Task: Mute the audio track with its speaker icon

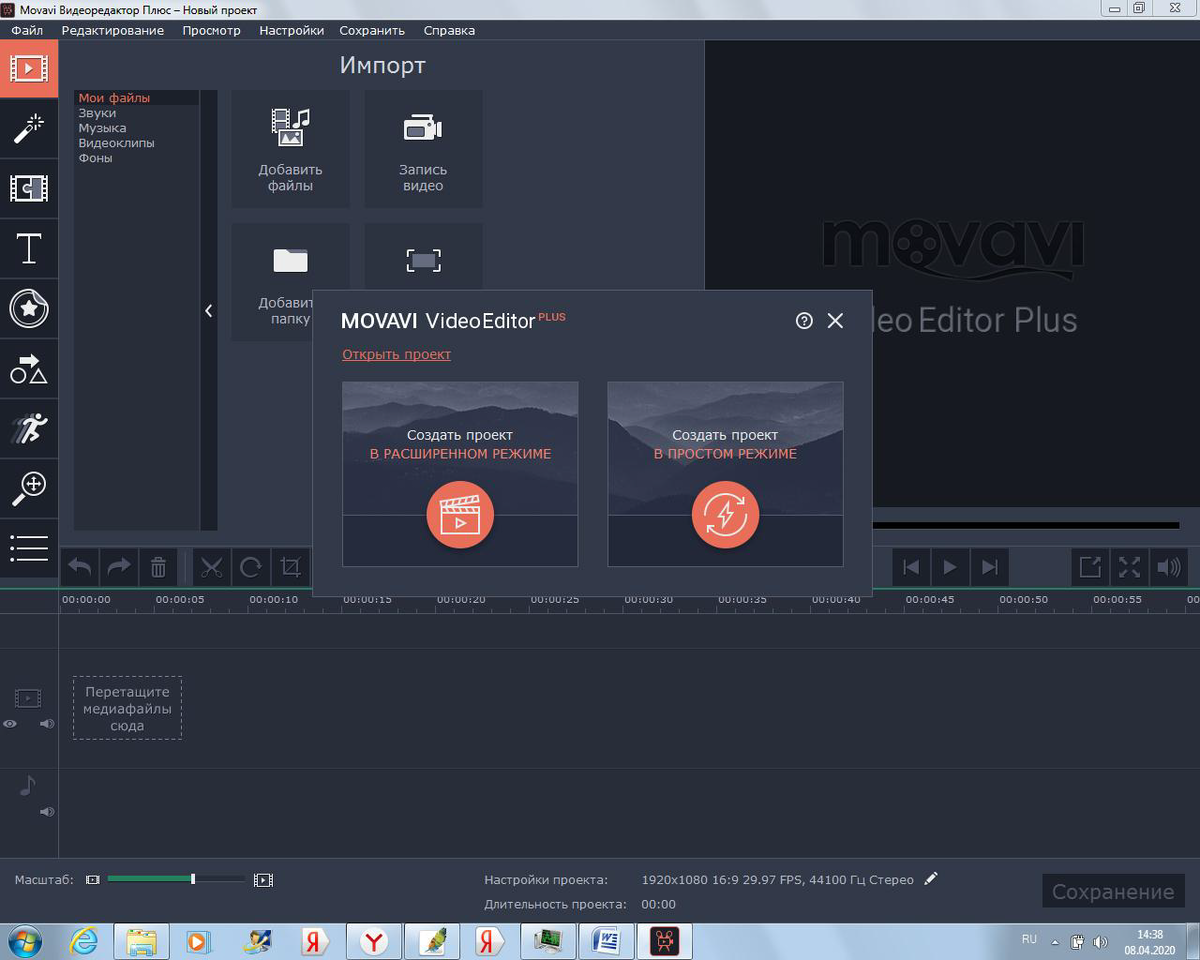Action: coord(46,812)
